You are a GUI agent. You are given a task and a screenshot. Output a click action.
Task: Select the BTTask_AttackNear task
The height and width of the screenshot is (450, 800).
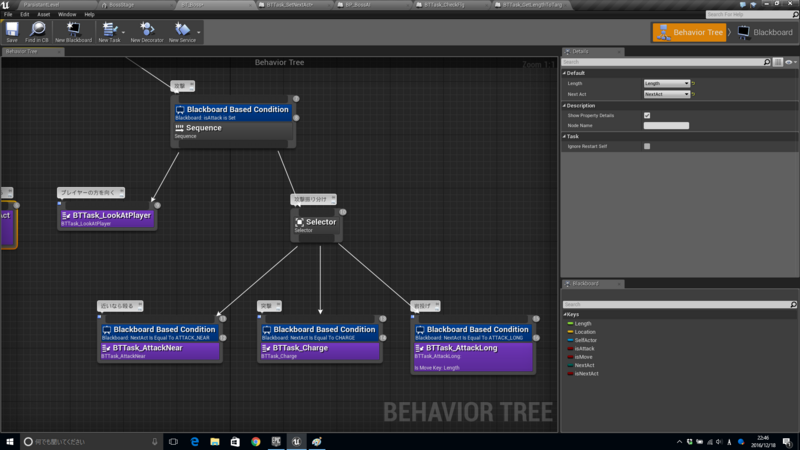[160, 351]
